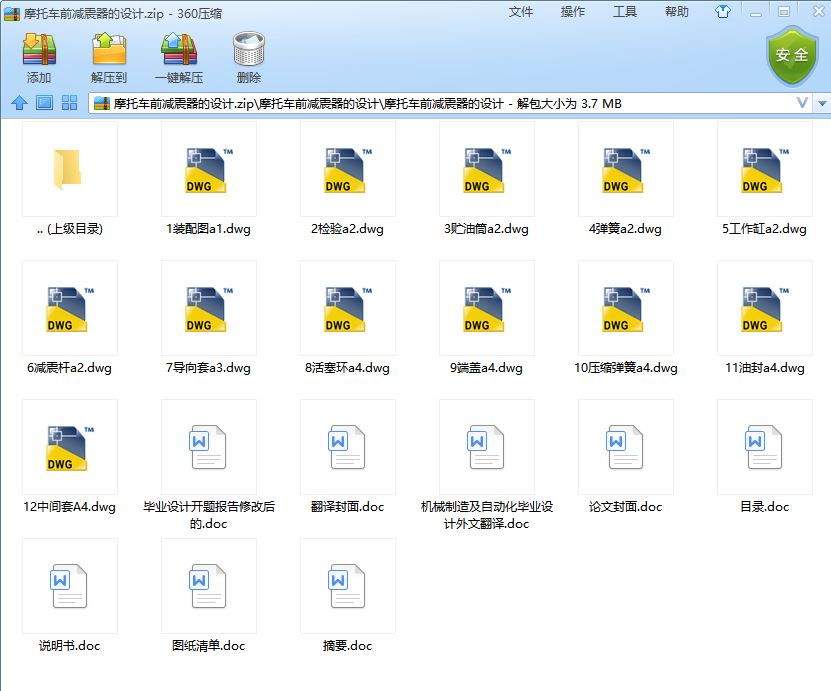The image size is (831, 691).
Task: Go up one level with arrow icon
Action: click(18, 103)
